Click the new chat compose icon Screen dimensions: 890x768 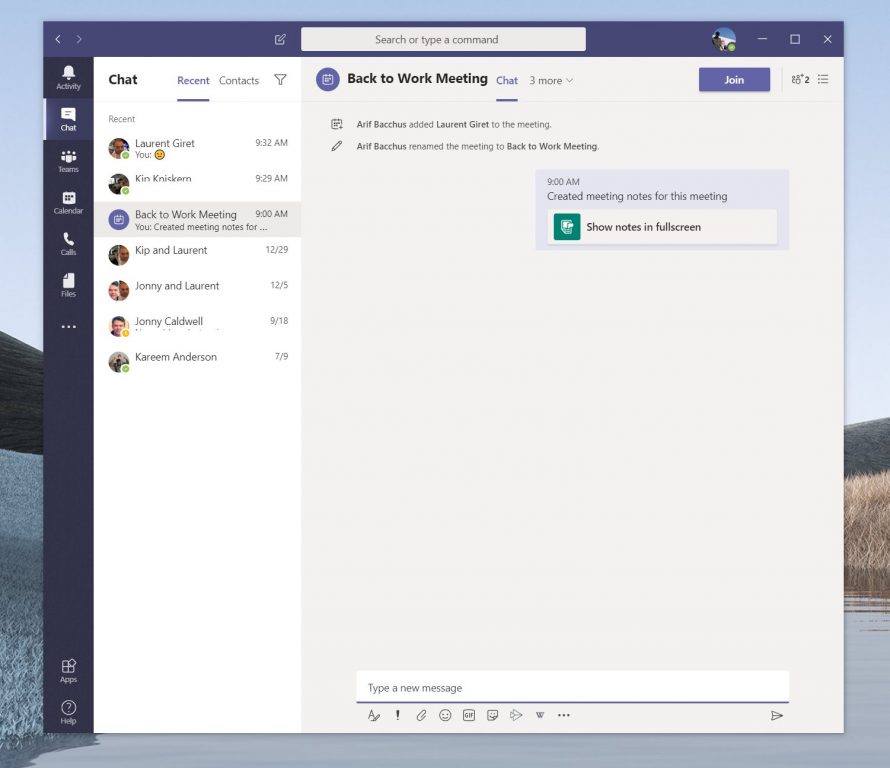pos(280,40)
